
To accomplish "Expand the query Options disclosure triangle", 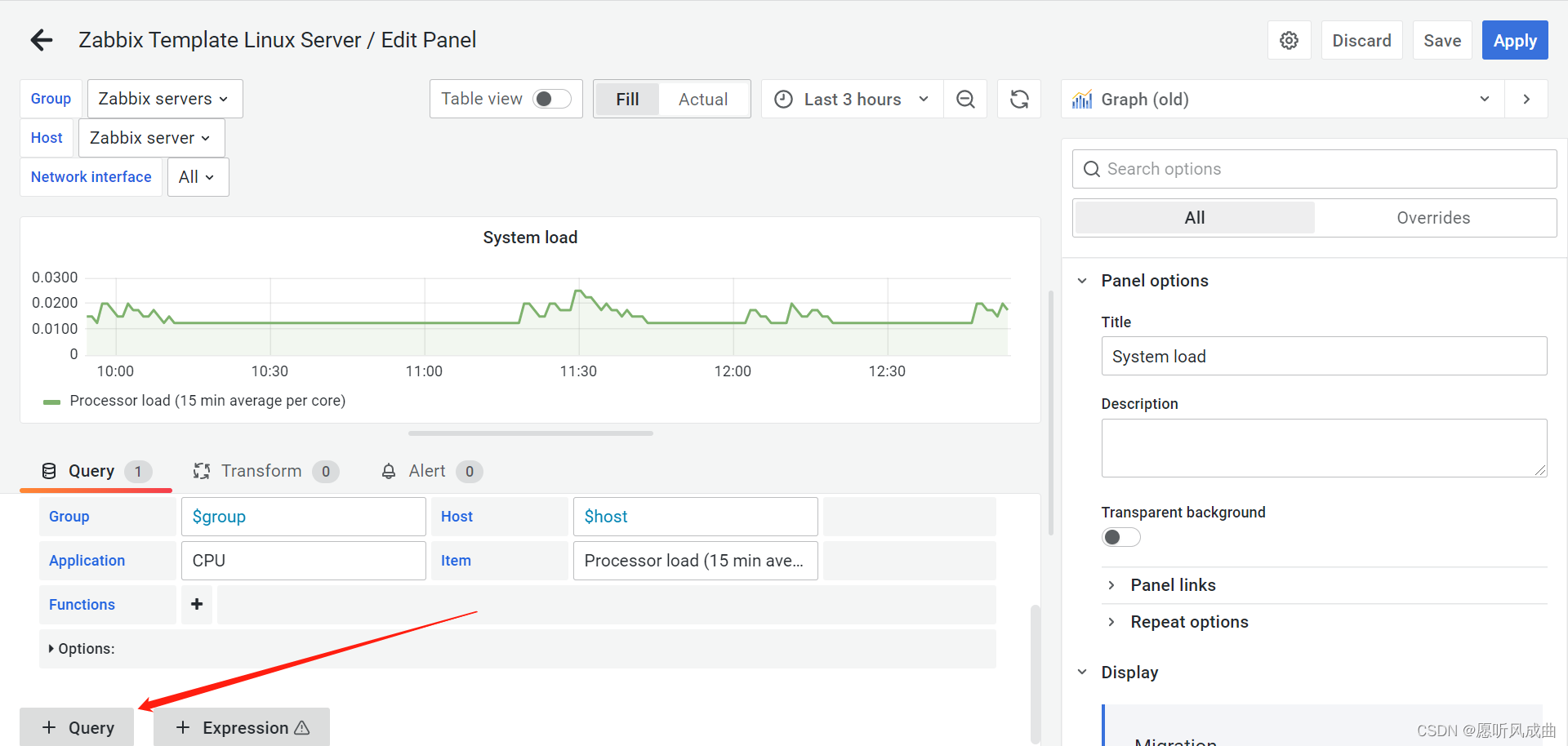I will (x=51, y=649).
